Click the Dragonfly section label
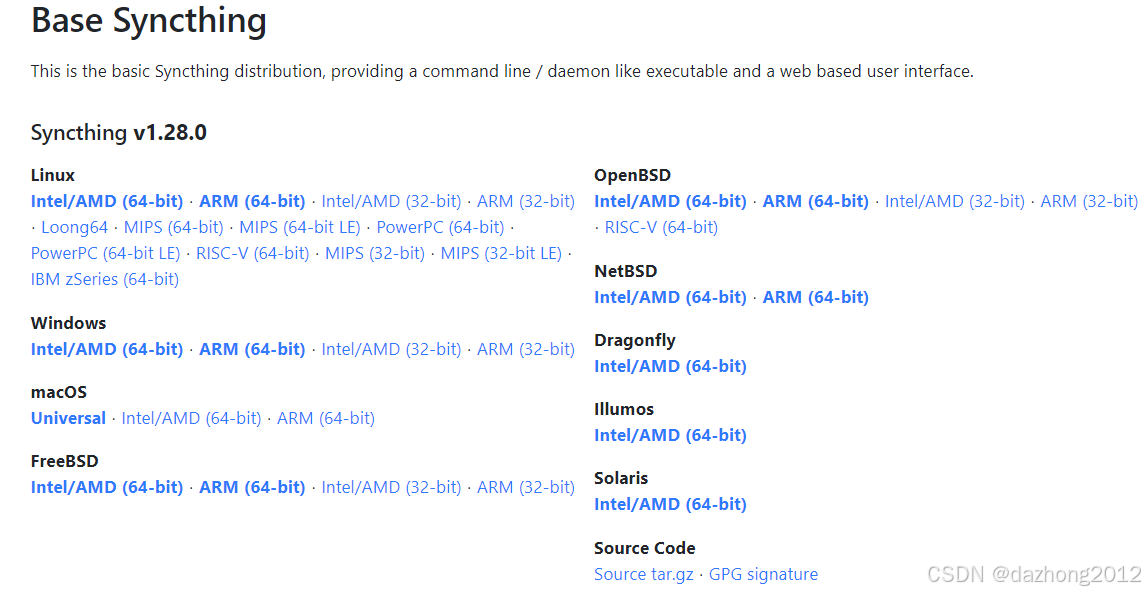This screenshot has height=594, width=1145. pos(635,340)
